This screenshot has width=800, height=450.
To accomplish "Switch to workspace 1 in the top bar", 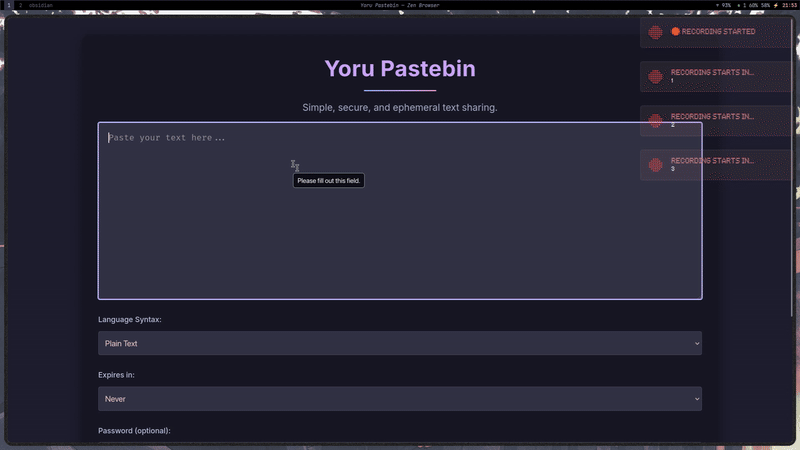I will [9, 5].
